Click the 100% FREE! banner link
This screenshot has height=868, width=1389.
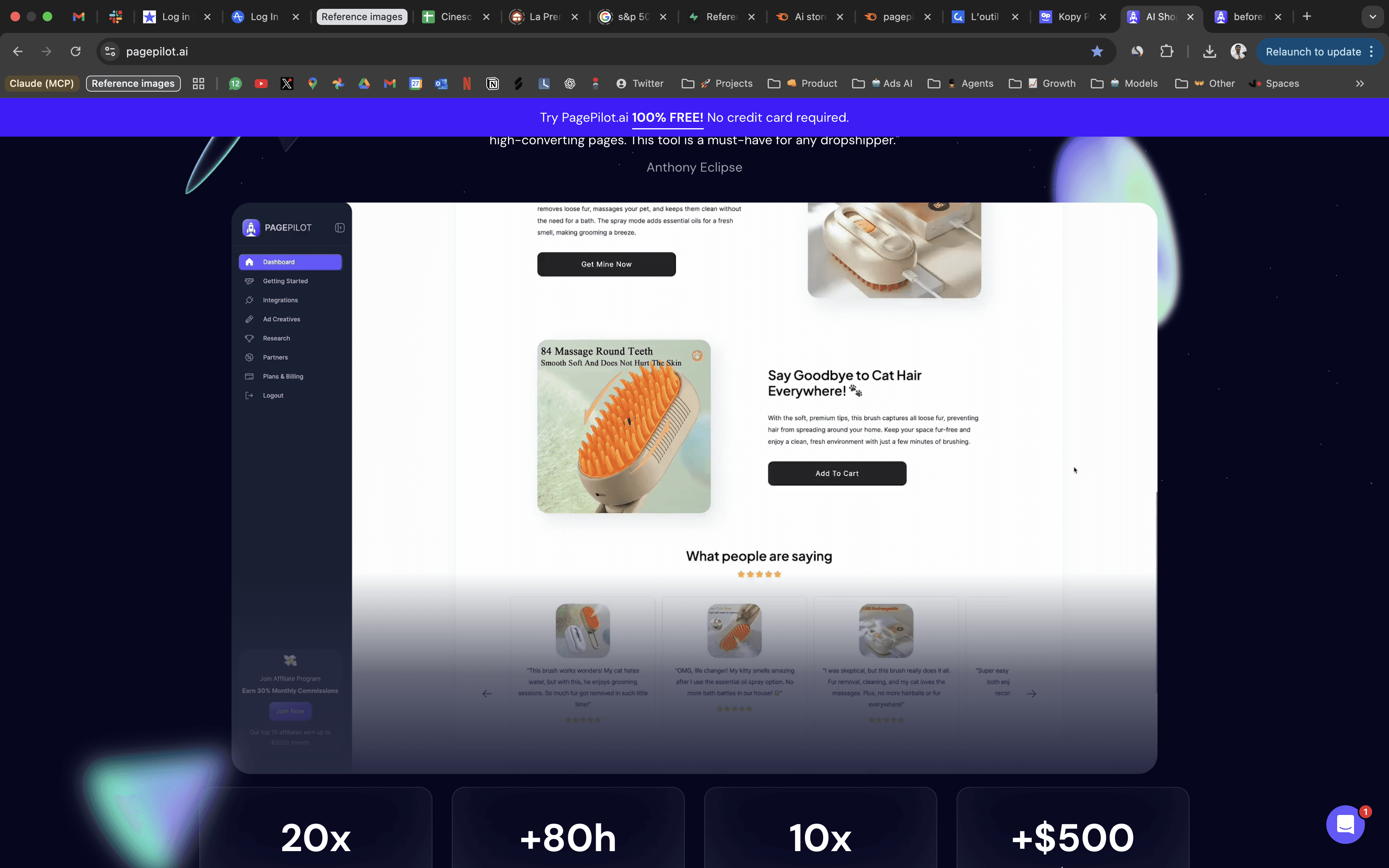click(x=667, y=118)
